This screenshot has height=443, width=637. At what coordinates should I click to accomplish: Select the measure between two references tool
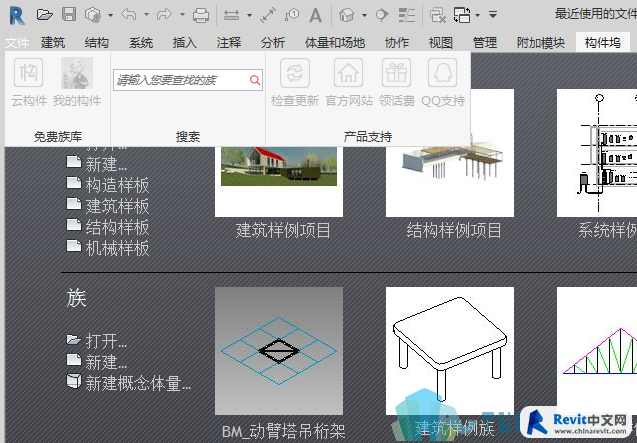[231, 15]
